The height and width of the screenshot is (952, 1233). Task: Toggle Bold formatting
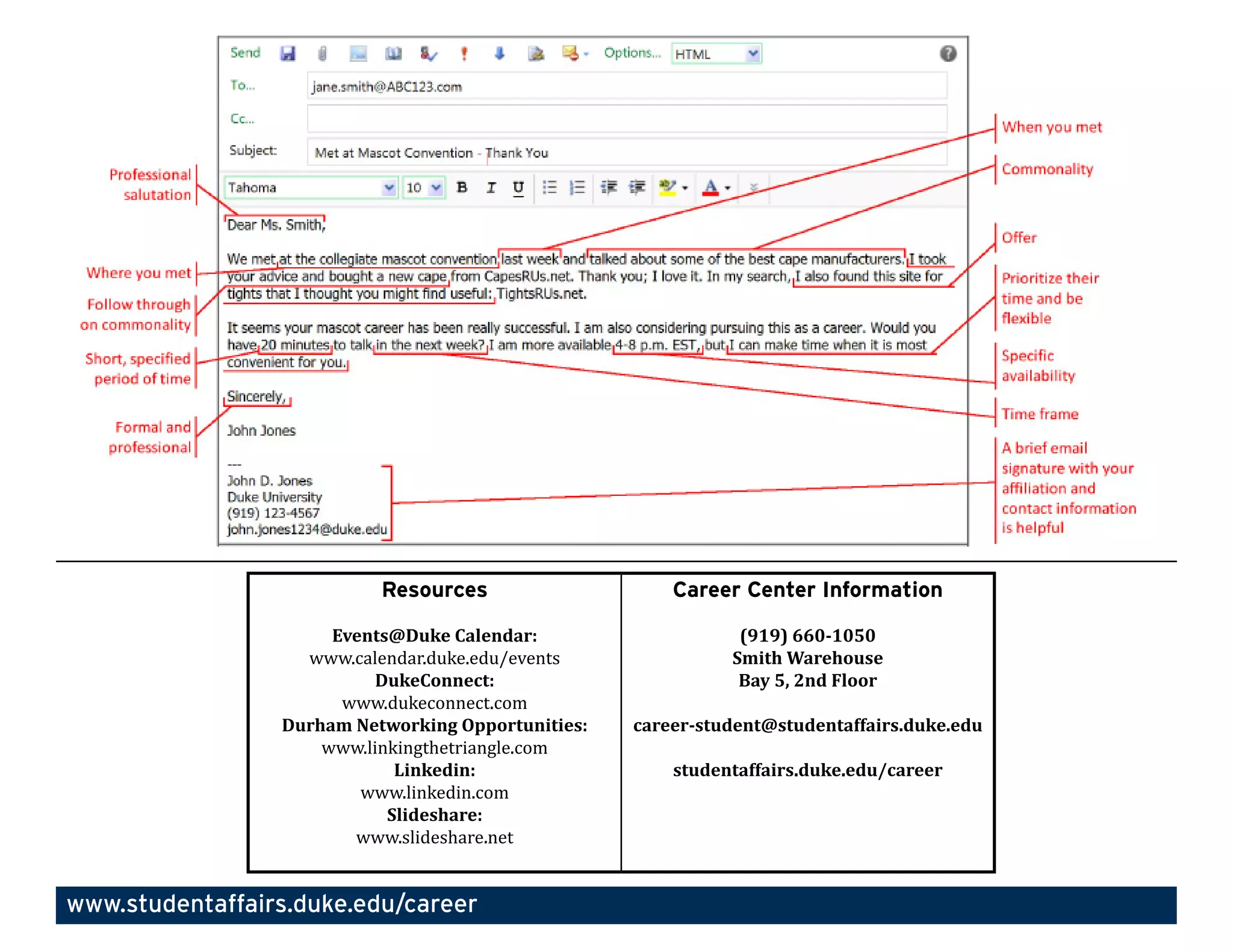pos(462,187)
